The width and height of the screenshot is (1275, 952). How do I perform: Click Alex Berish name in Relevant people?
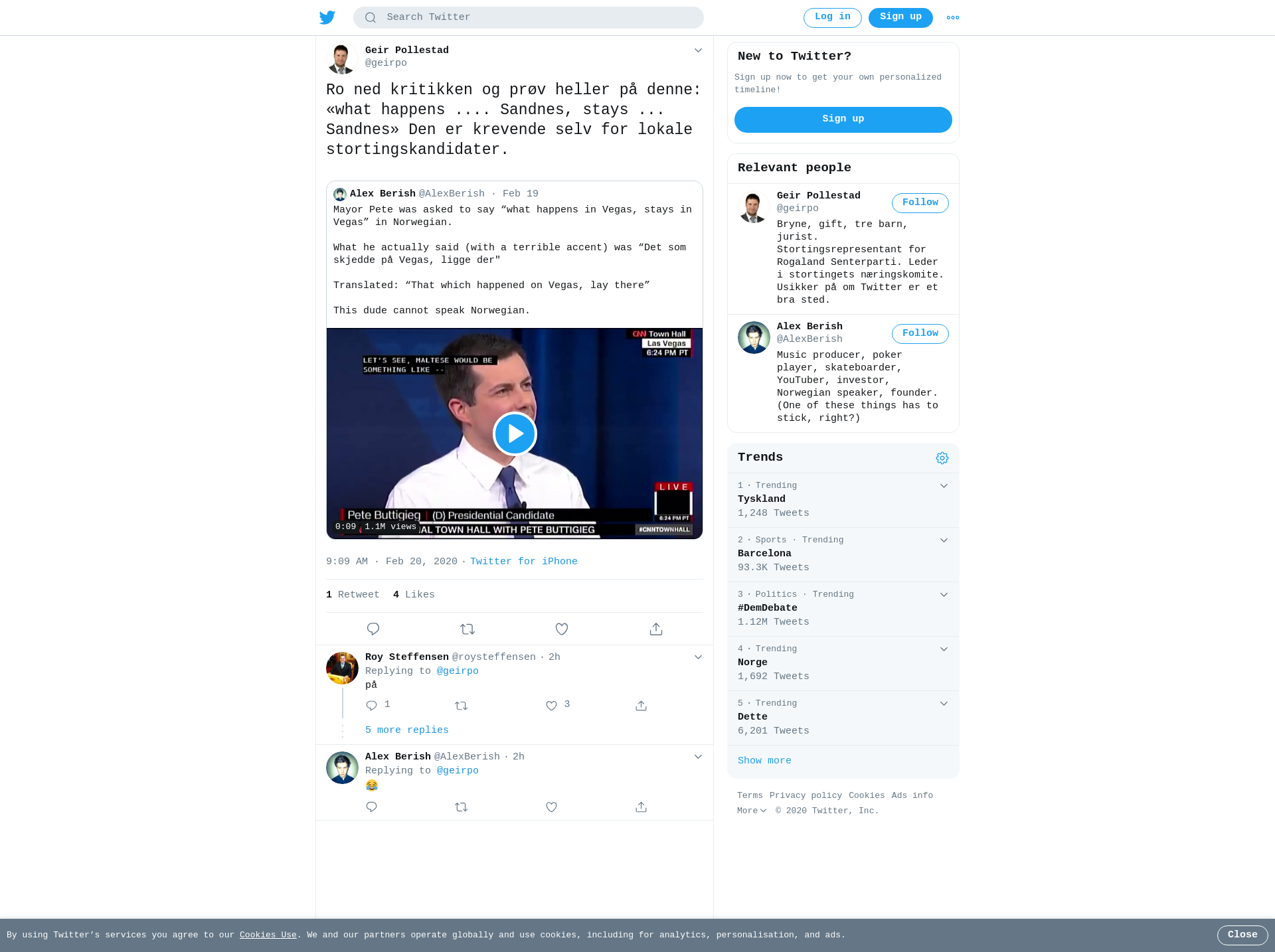point(809,327)
